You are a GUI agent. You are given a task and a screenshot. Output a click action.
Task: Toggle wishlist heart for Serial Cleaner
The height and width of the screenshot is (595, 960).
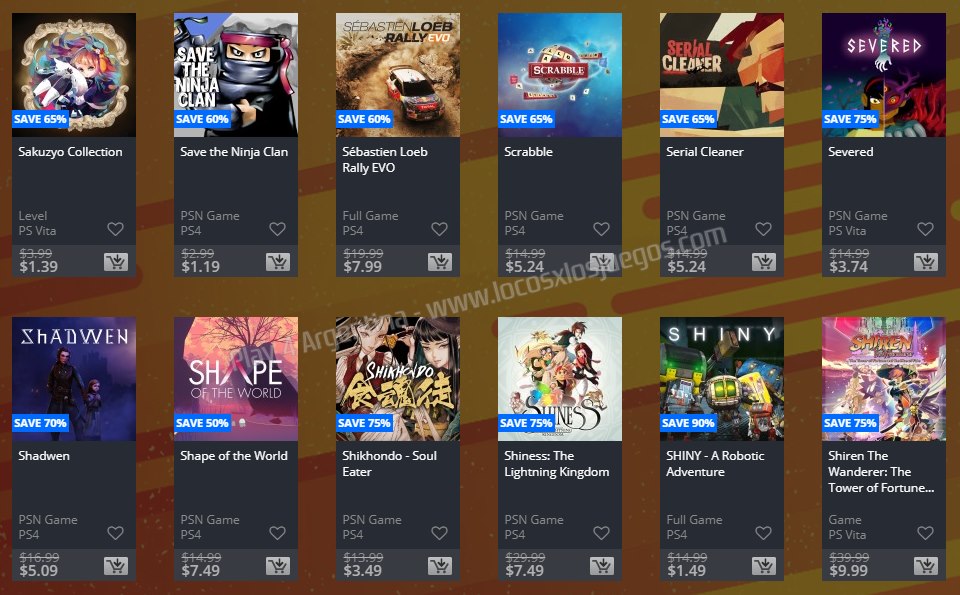click(x=763, y=229)
